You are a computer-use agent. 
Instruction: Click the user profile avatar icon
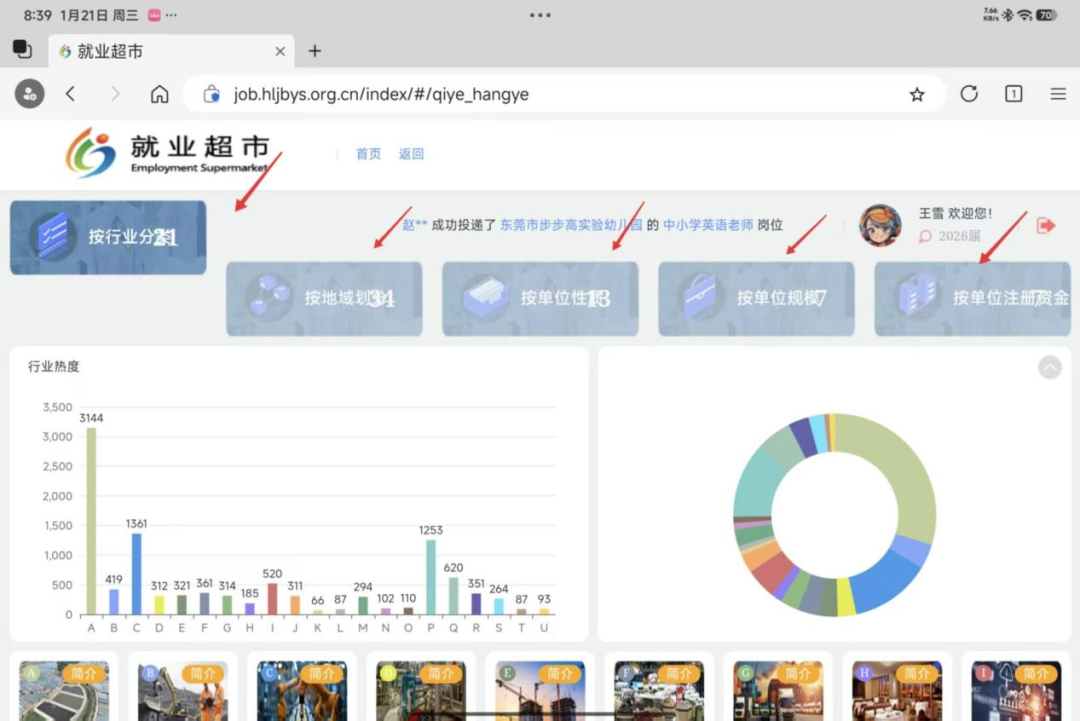click(880, 226)
